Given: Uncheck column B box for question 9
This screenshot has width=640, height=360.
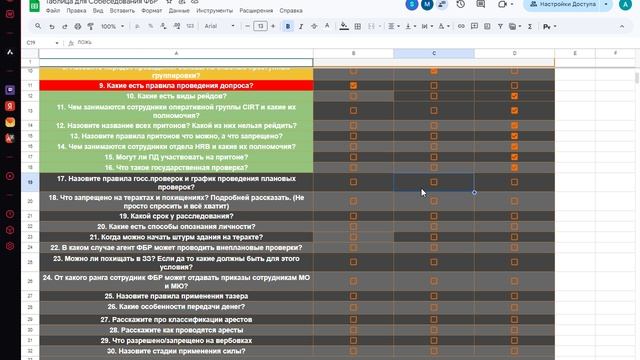Looking at the screenshot, I should [x=353, y=86].
